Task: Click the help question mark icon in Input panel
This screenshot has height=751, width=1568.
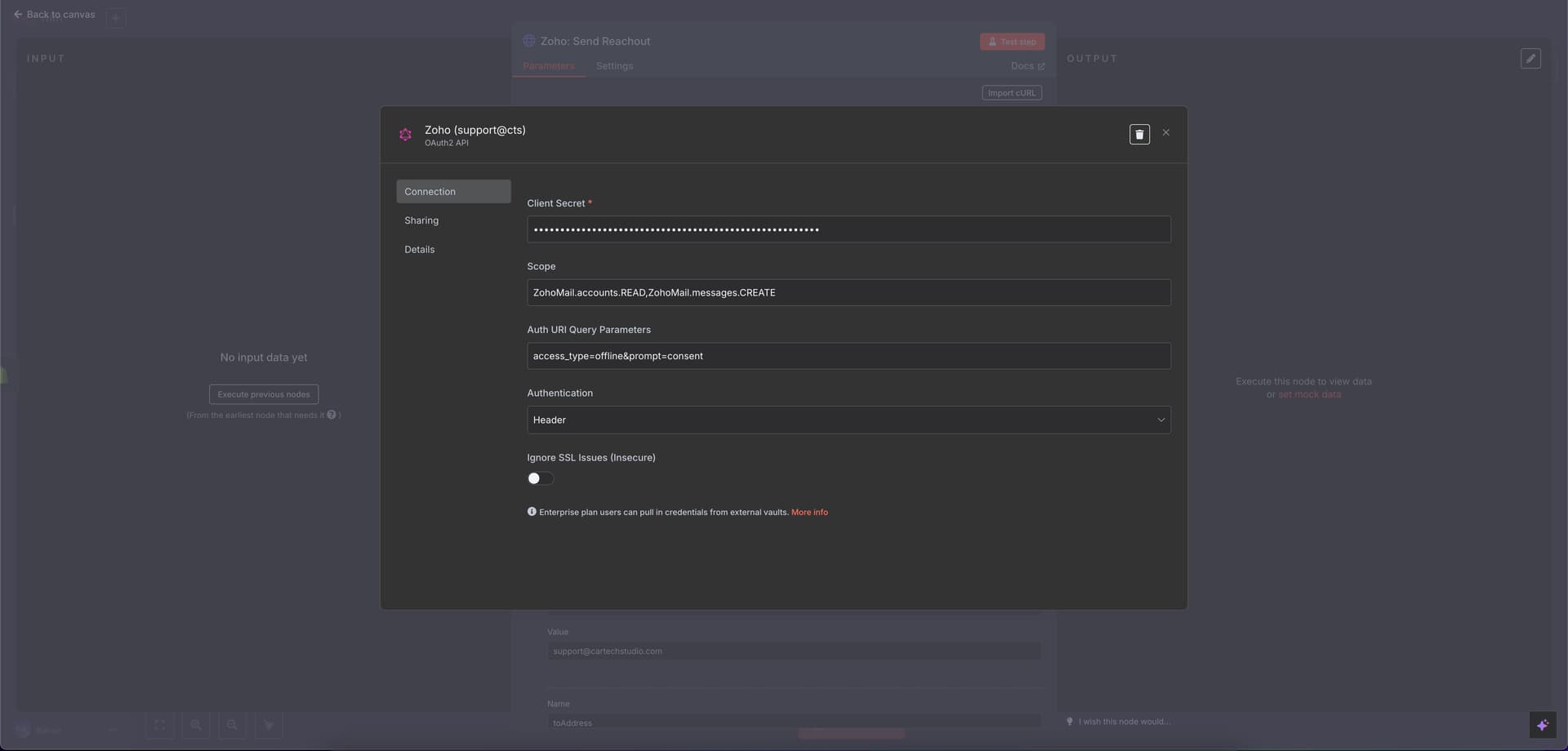Action: (x=332, y=415)
